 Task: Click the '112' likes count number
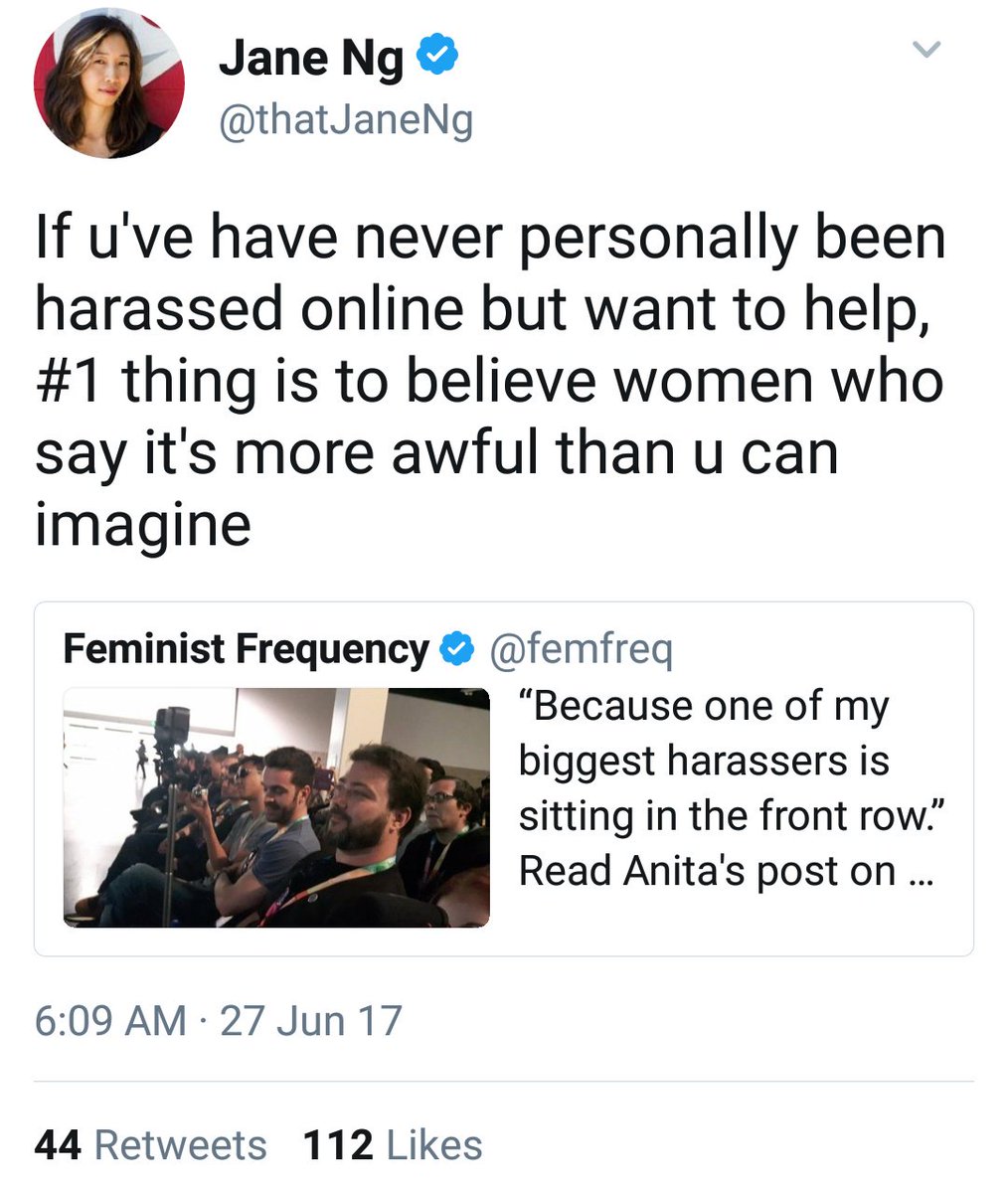[x=339, y=1145]
